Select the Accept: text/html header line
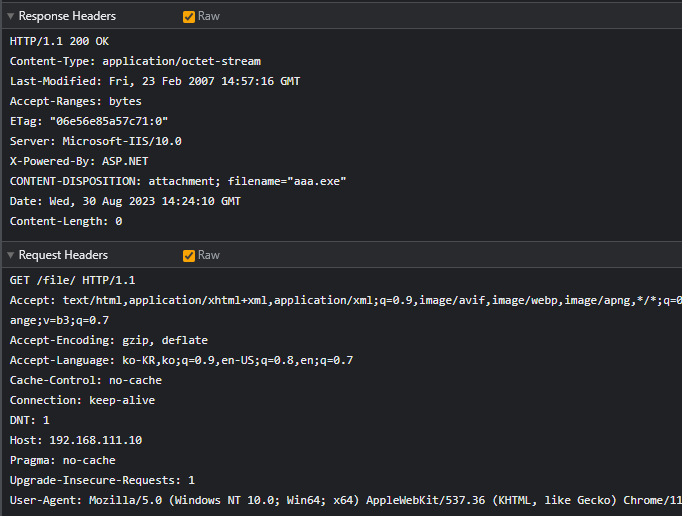Viewport: 682px width, 516px height. (x=346, y=300)
